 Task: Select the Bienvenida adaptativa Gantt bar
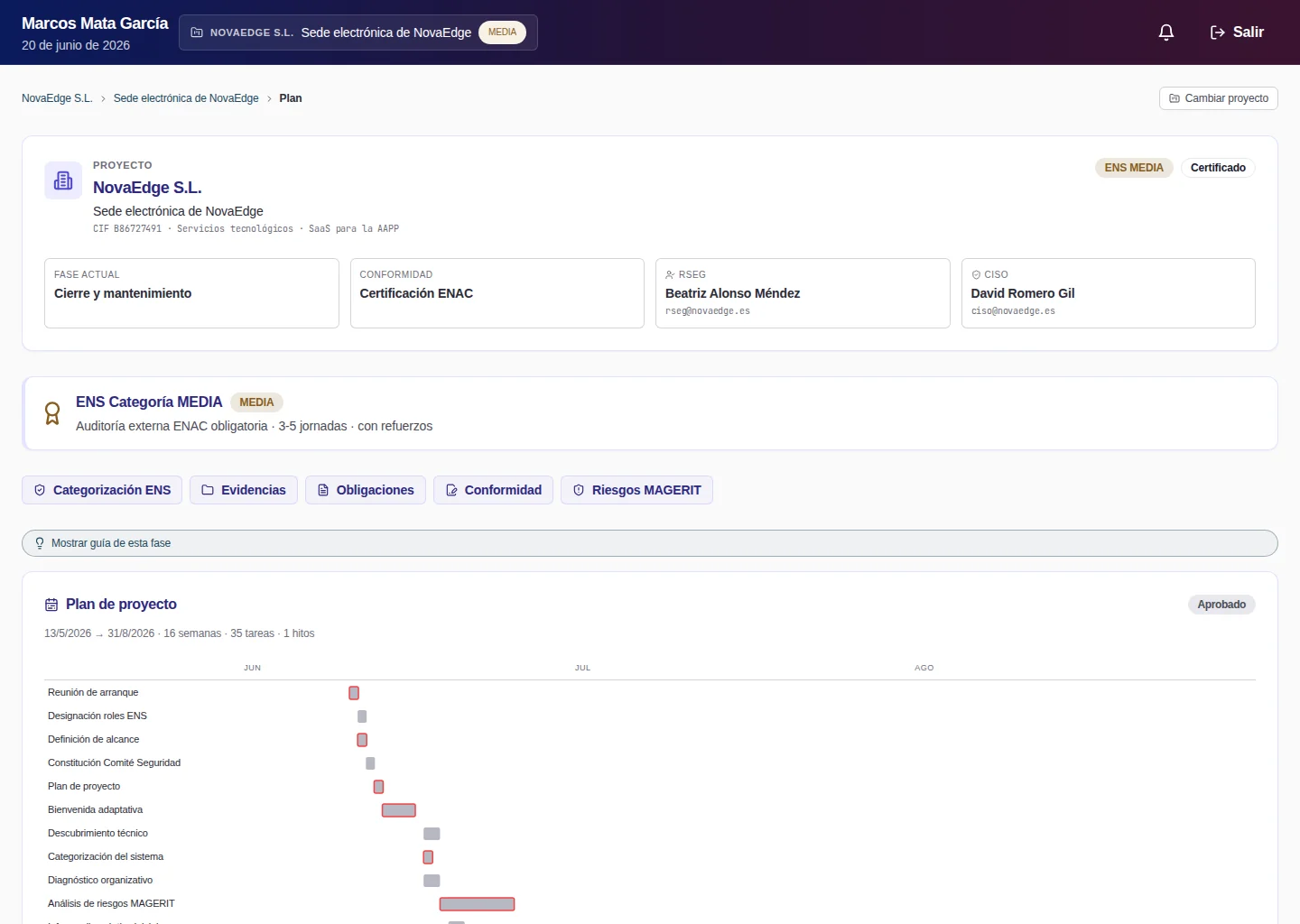click(399, 810)
